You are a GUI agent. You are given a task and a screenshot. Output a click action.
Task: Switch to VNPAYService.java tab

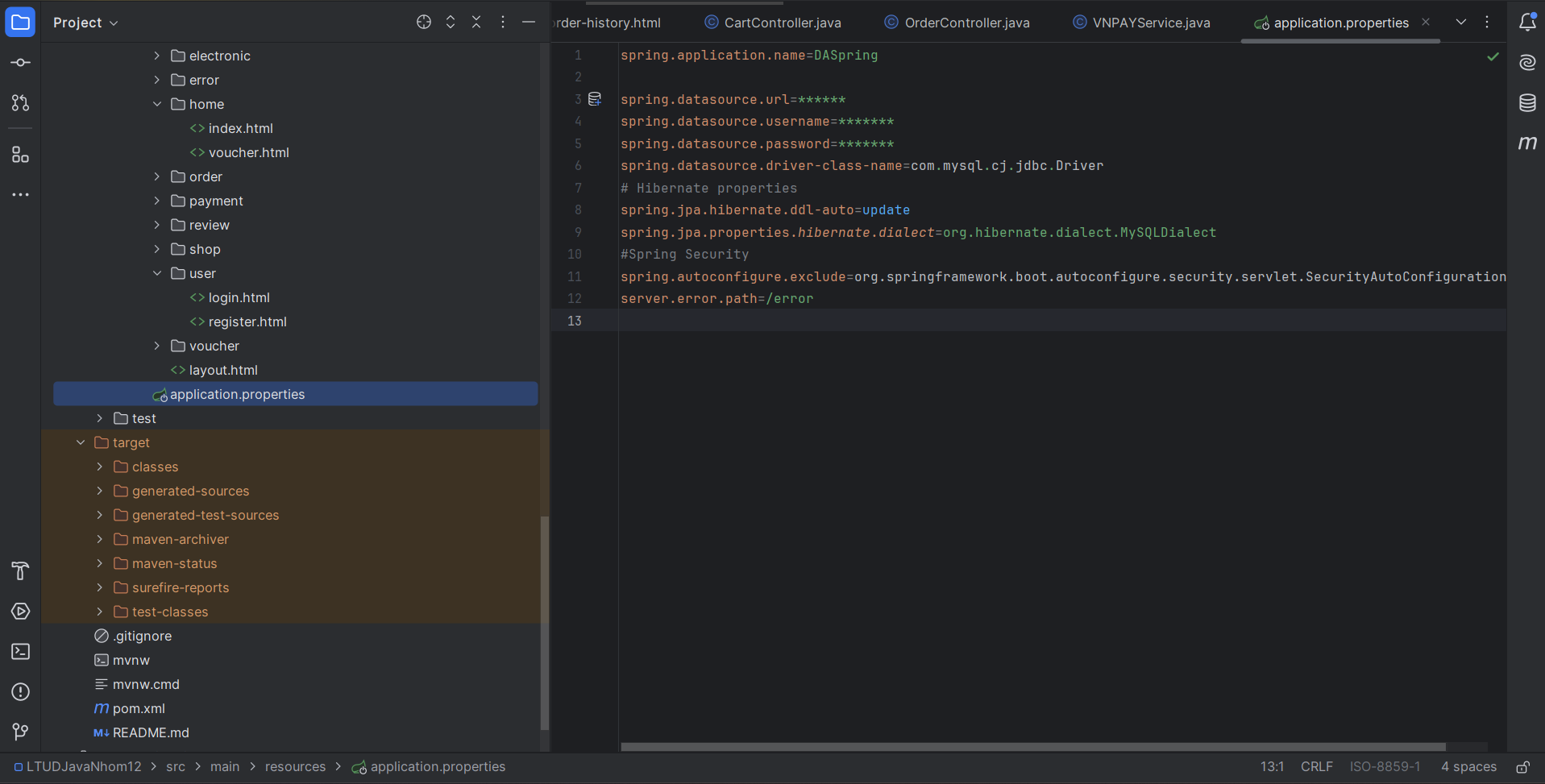tap(1141, 23)
